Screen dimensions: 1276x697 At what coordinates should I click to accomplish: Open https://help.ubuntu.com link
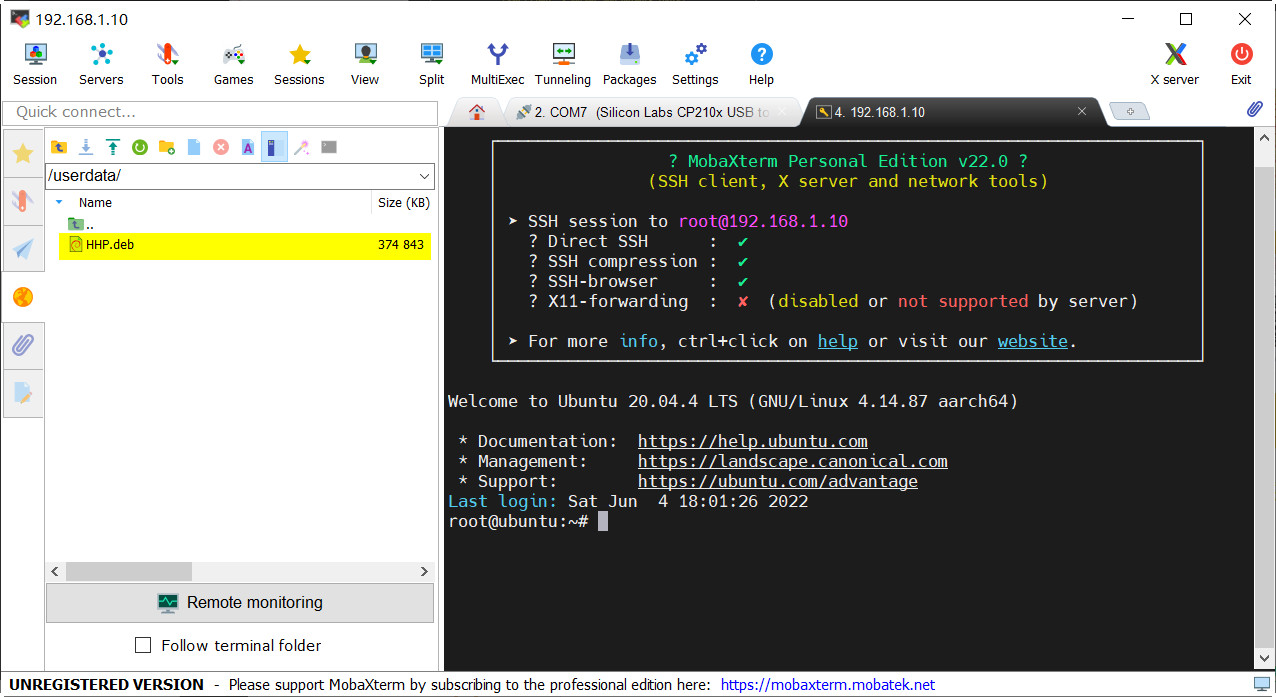coord(753,441)
